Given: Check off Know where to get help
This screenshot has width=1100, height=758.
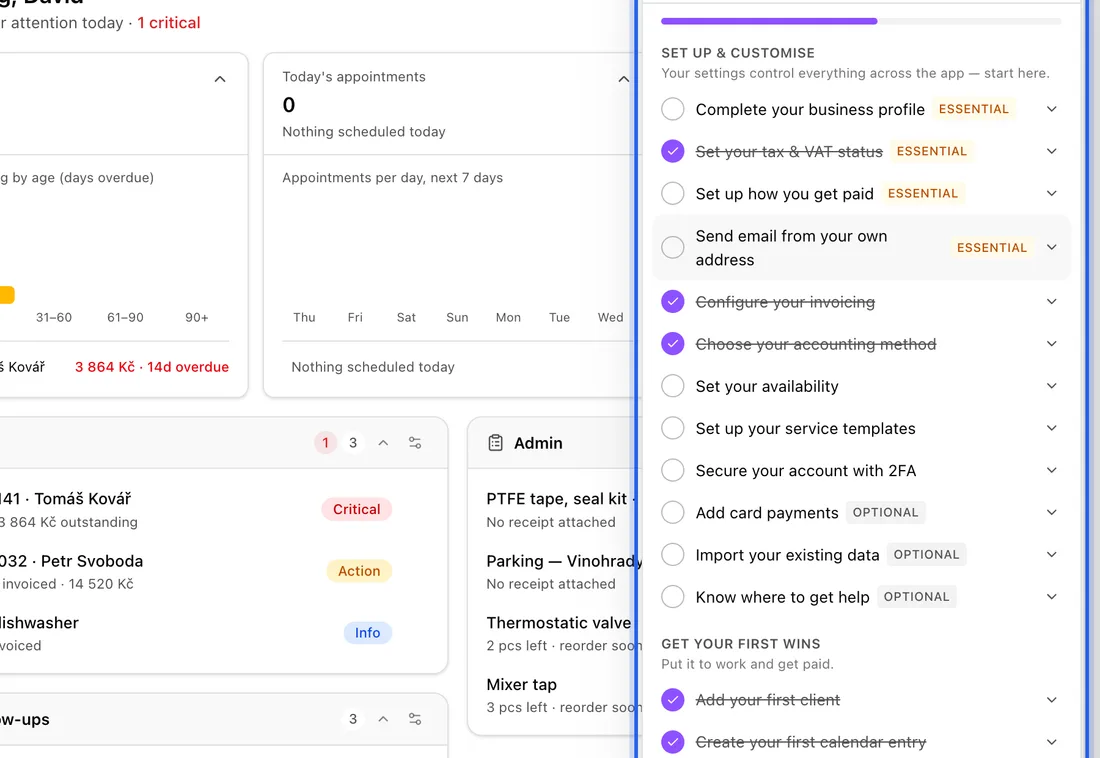Looking at the screenshot, I should click(x=673, y=597).
